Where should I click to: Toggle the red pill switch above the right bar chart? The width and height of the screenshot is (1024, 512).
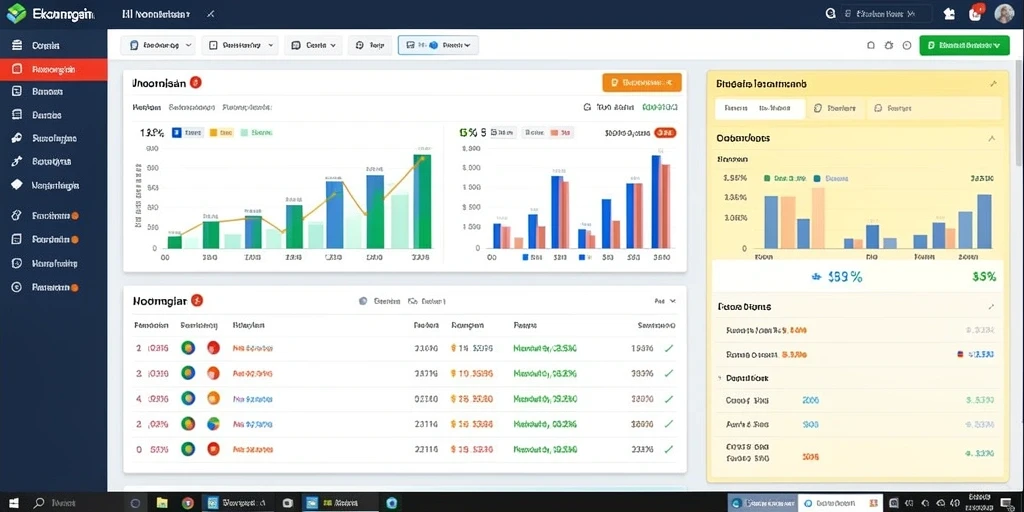(665, 133)
